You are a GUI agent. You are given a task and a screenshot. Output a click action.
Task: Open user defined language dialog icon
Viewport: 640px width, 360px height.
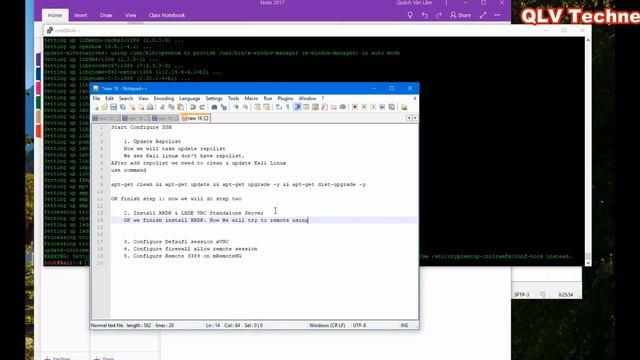coord(305,107)
